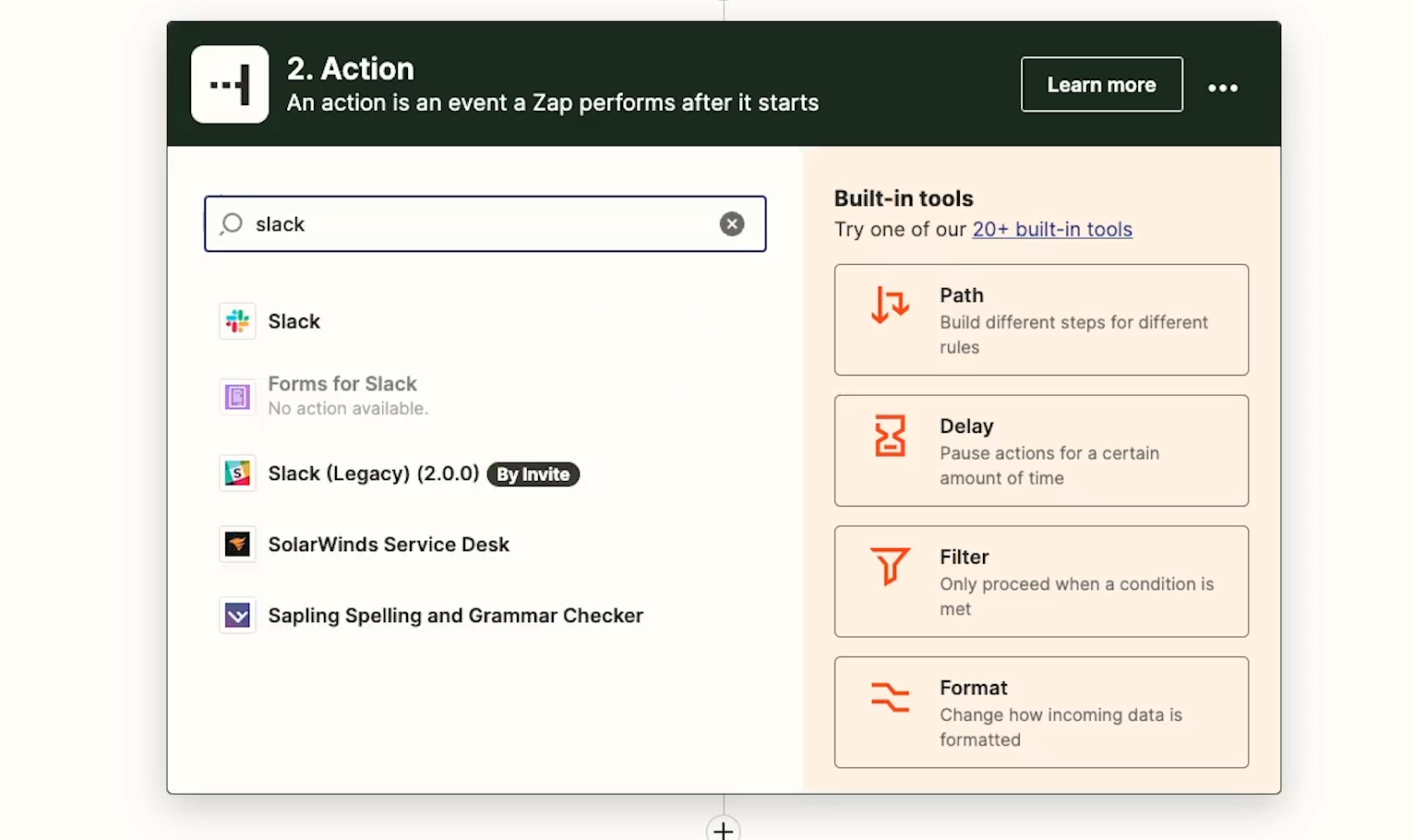Click the 2. Action step title

[351, 68]
